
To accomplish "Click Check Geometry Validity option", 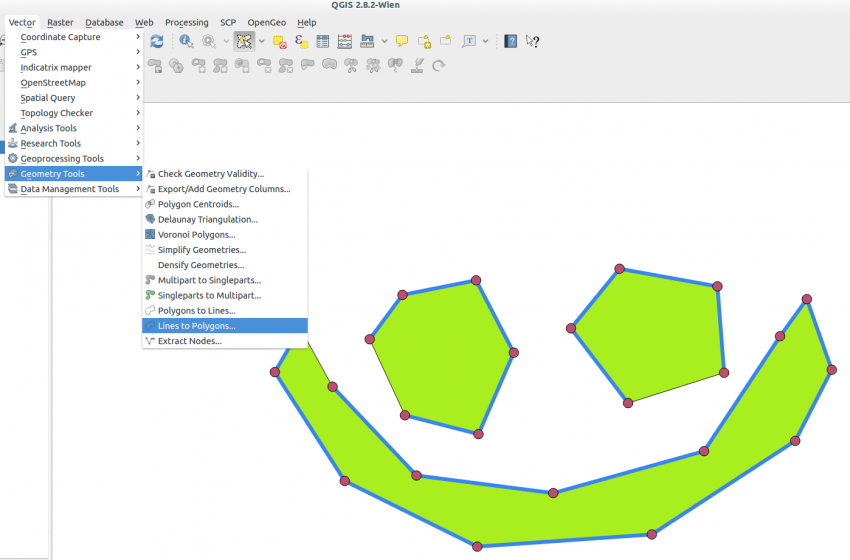I will click(210, 174).
